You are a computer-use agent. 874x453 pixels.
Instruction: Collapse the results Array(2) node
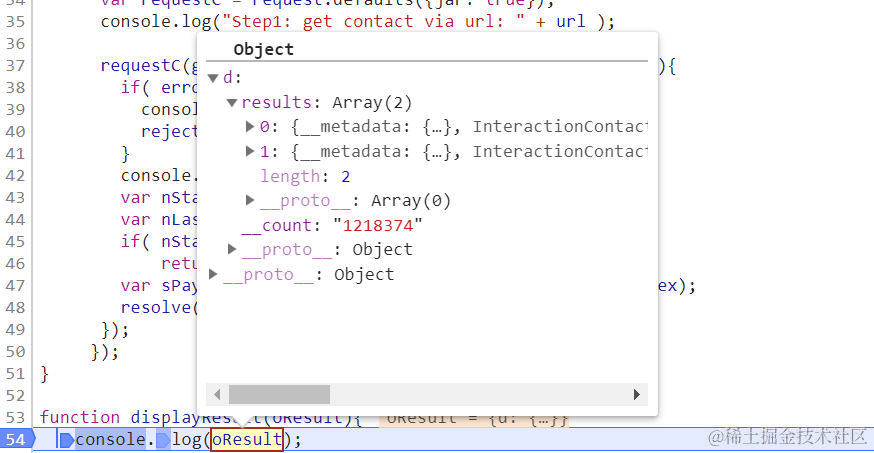click(232, 103)
